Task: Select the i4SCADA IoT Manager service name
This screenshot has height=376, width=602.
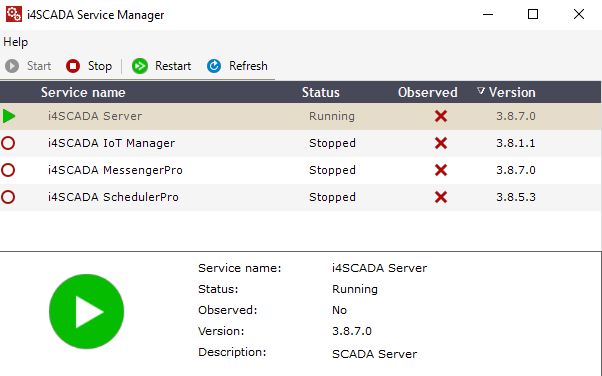Action: [111, 143]
